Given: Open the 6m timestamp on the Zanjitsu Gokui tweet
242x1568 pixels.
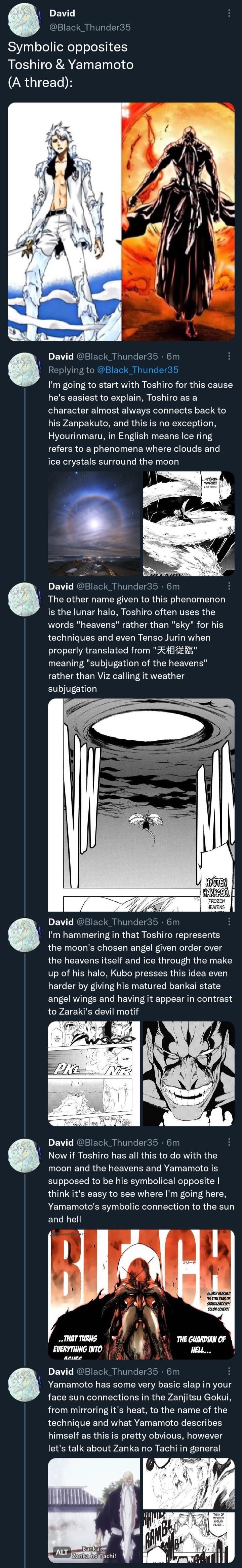Looking at the screenshot, I should pos(173,1371).
